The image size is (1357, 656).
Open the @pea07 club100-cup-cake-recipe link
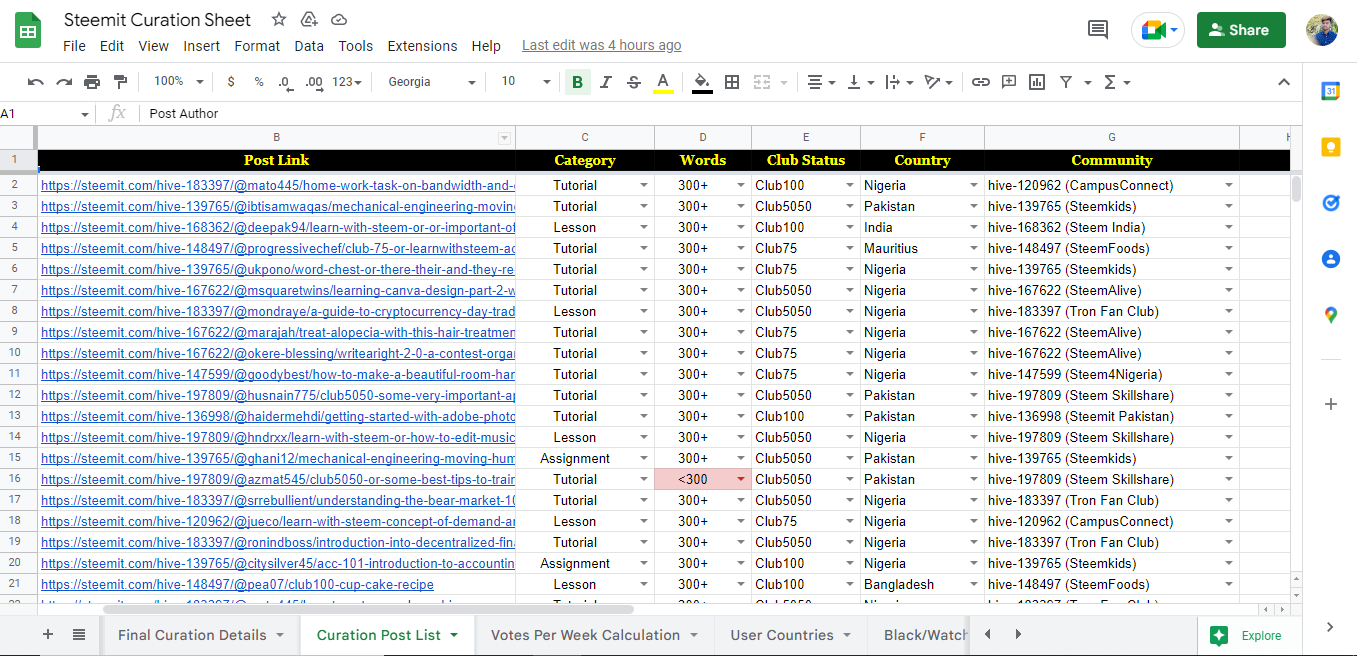[237, 584]
